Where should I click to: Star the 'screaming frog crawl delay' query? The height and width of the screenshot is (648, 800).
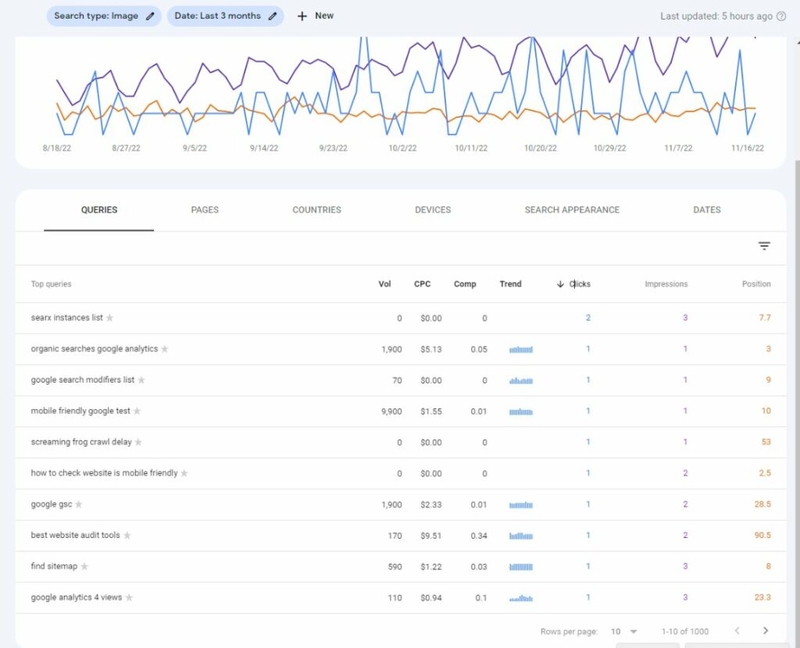coord(138,442)
